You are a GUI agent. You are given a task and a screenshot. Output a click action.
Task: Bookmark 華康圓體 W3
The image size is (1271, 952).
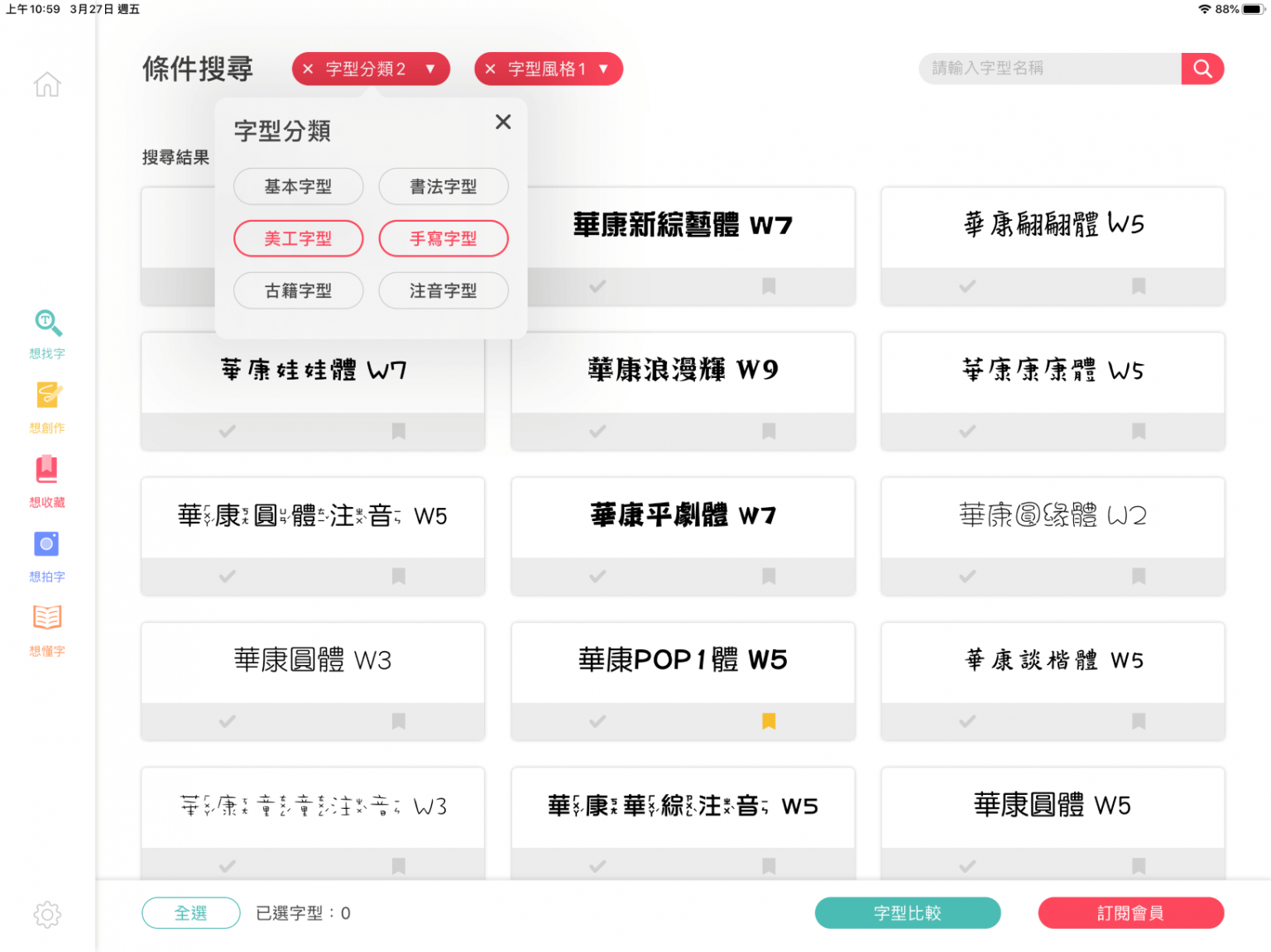click(x=398, y=721)
